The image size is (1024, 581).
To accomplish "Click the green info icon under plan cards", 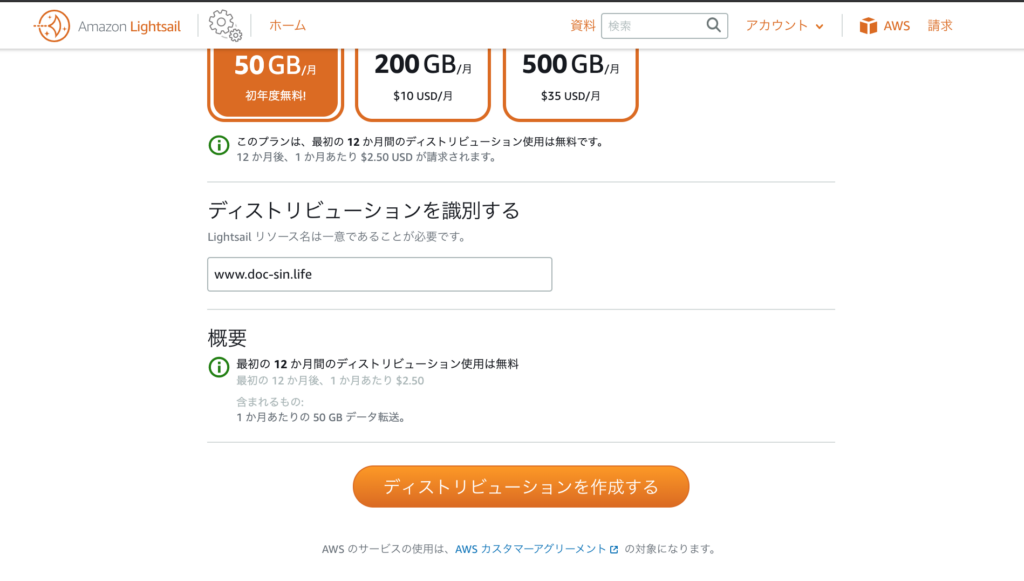I will [219, 145].
